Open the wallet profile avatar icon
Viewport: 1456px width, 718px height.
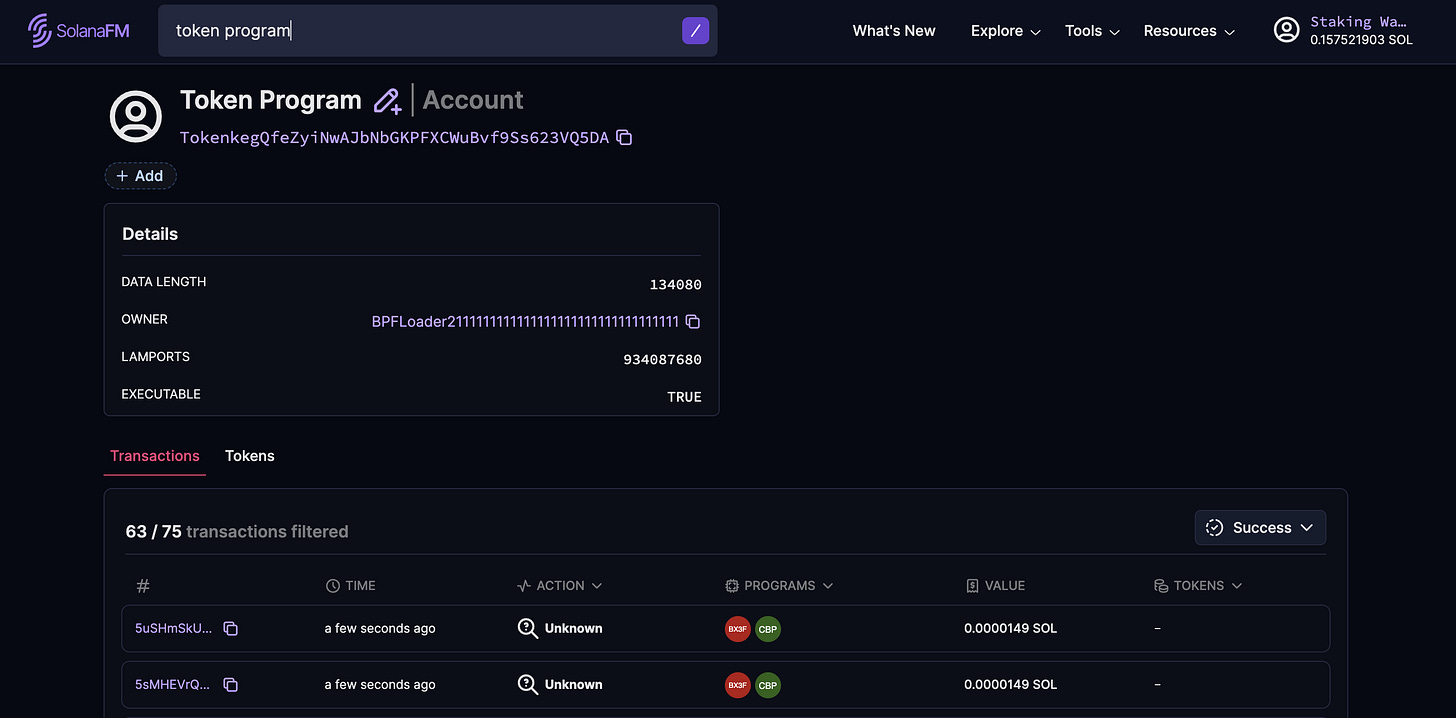click(x=1286, y=30)
